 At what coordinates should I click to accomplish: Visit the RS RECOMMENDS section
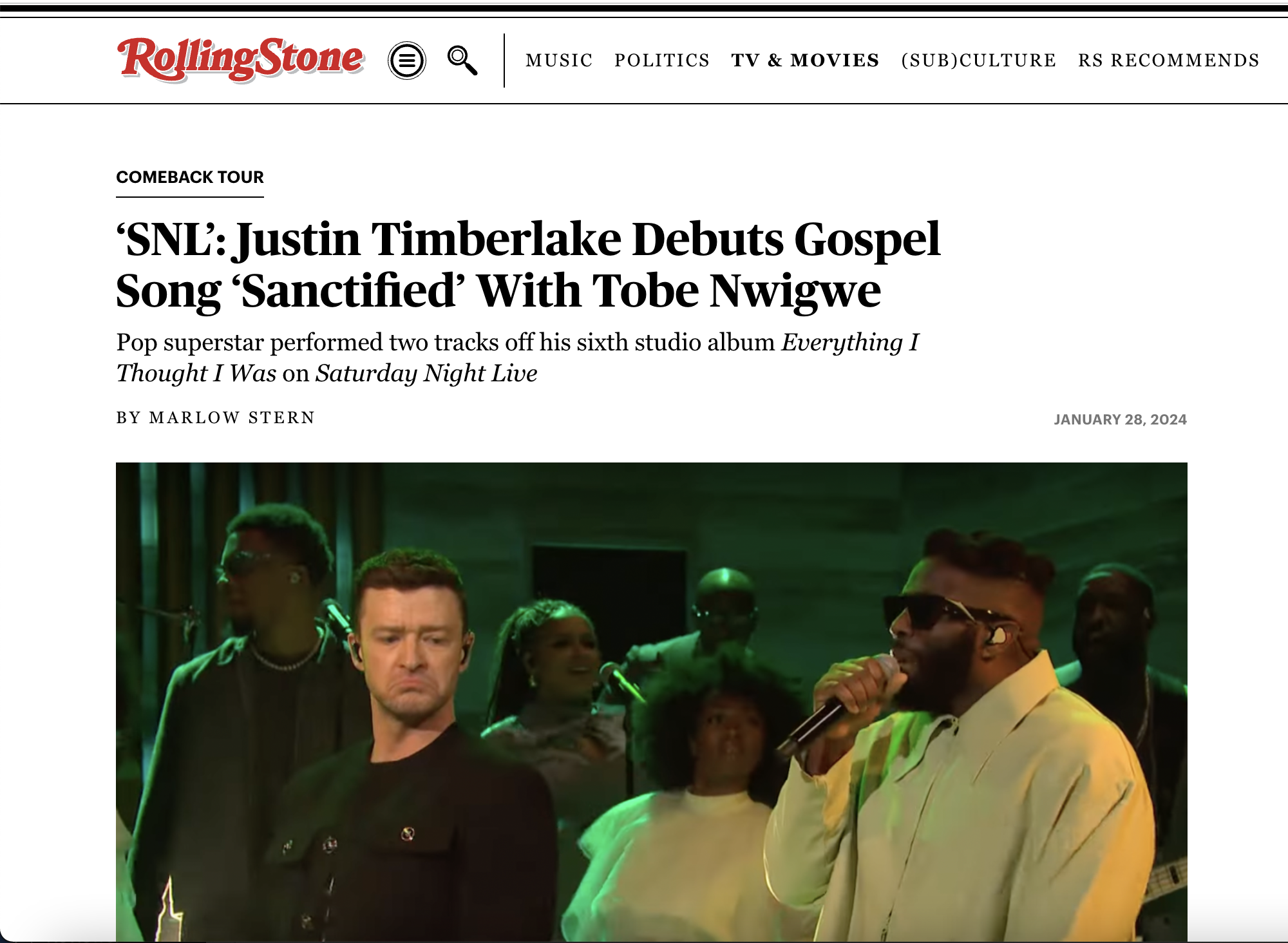[1169, 61]
